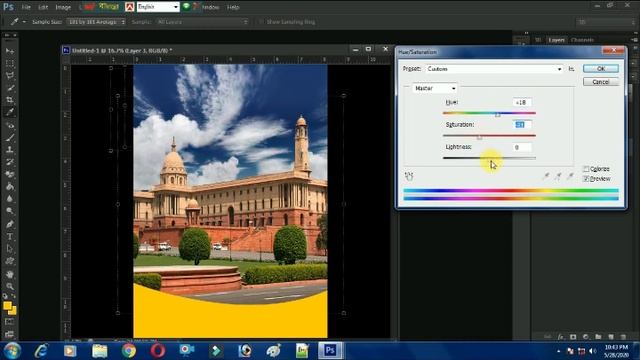Click OK in Hue/Saturation dialog
The height and width of the screenshot is (360, 640).
601,69
